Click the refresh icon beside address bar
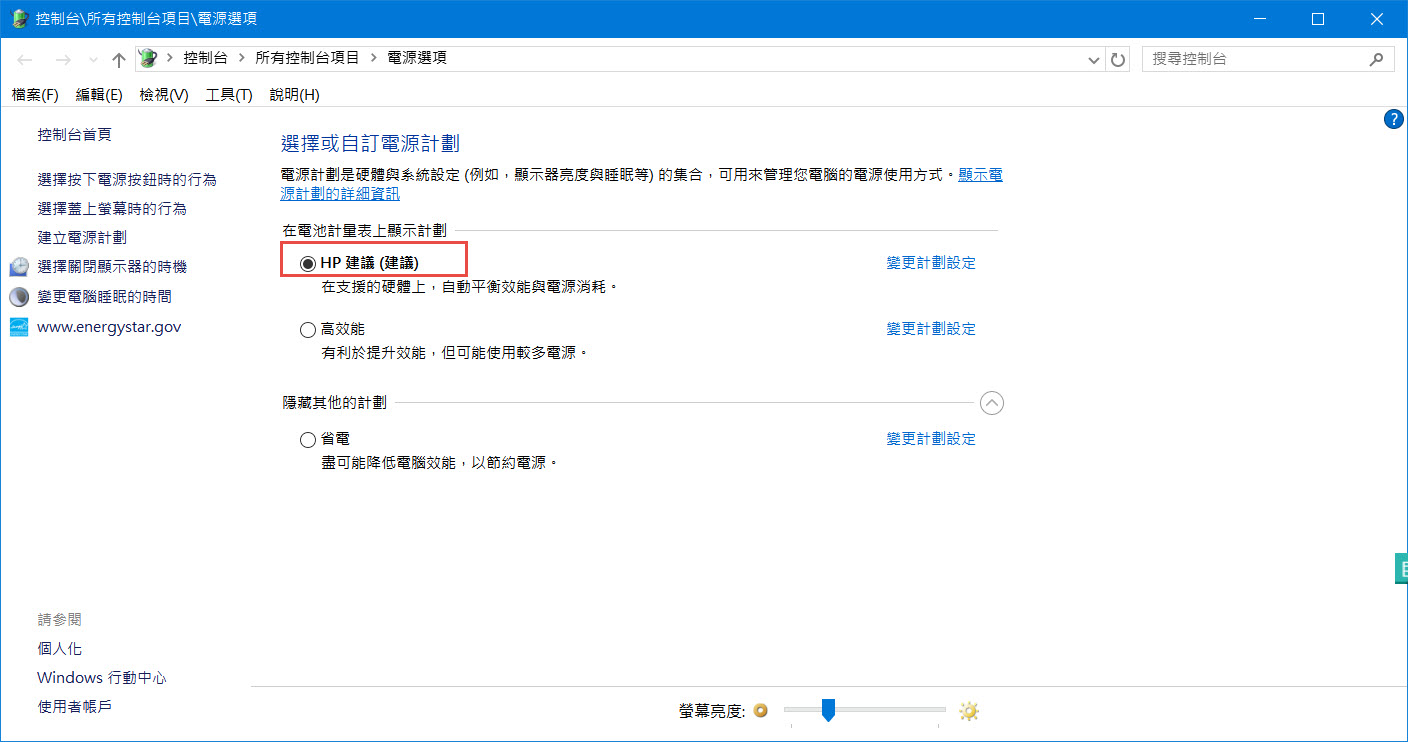1408x742 pixels. click(x=1118, y=60)
